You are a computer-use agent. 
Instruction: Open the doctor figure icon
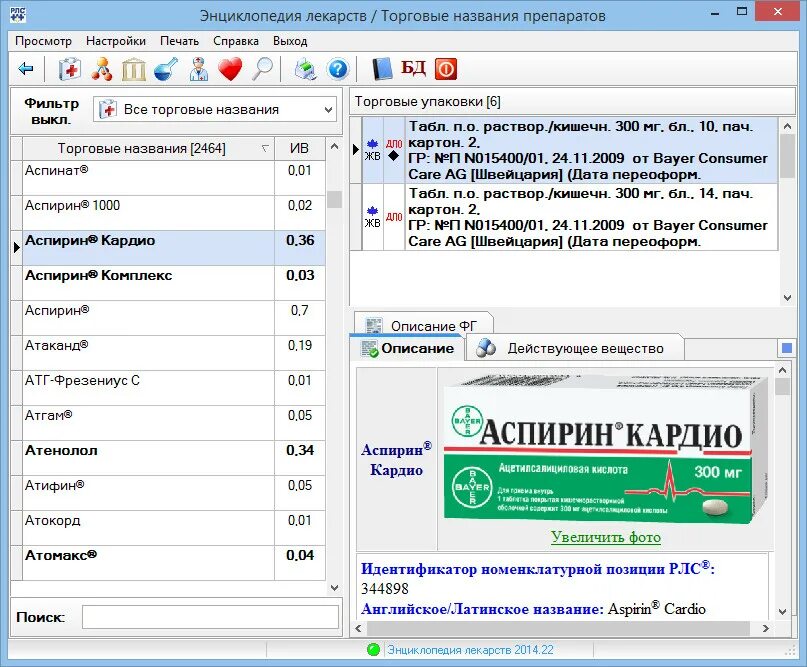pos(198,68)
